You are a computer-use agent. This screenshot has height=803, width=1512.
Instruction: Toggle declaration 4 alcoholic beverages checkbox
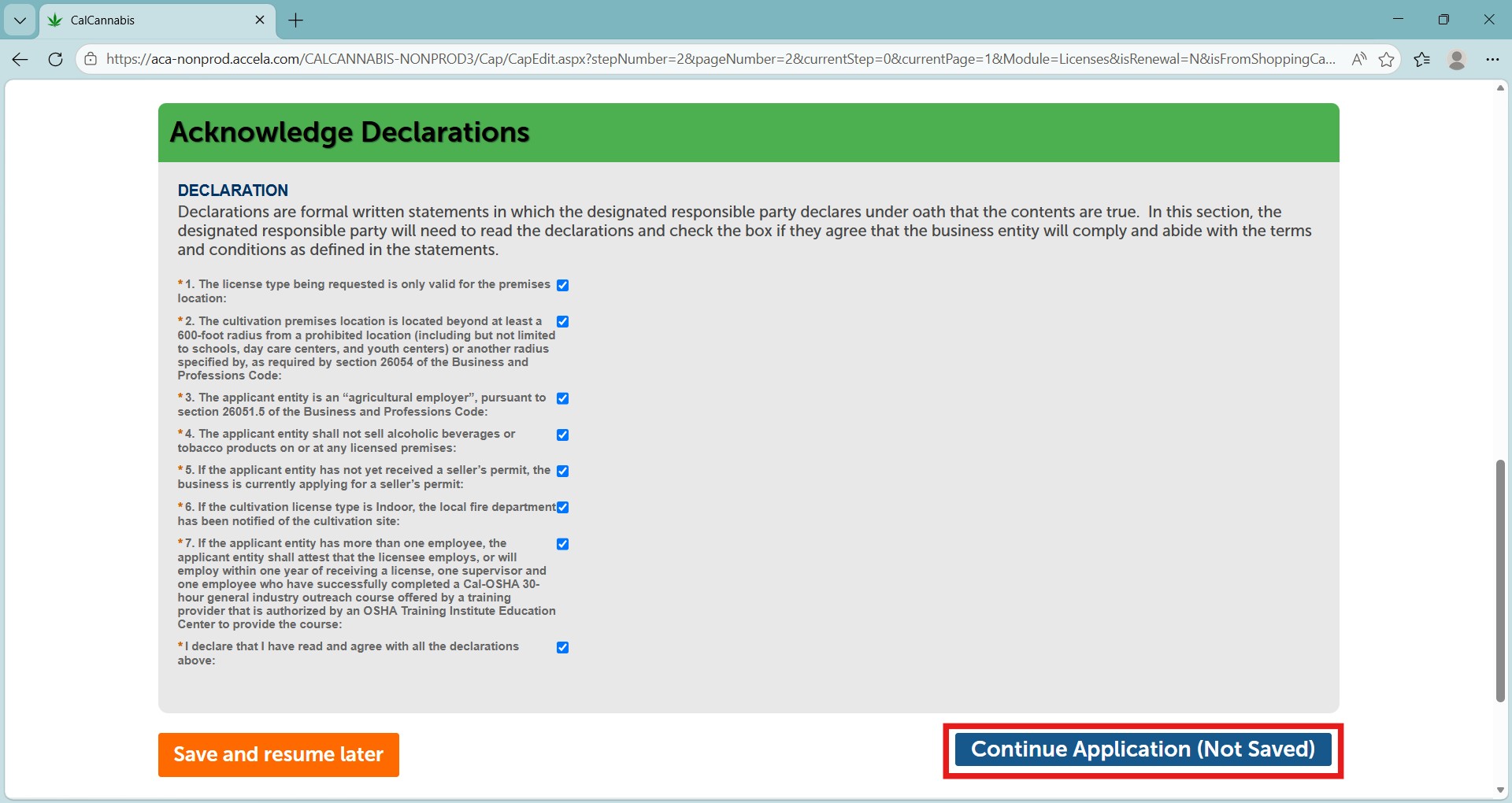[563, 435]
